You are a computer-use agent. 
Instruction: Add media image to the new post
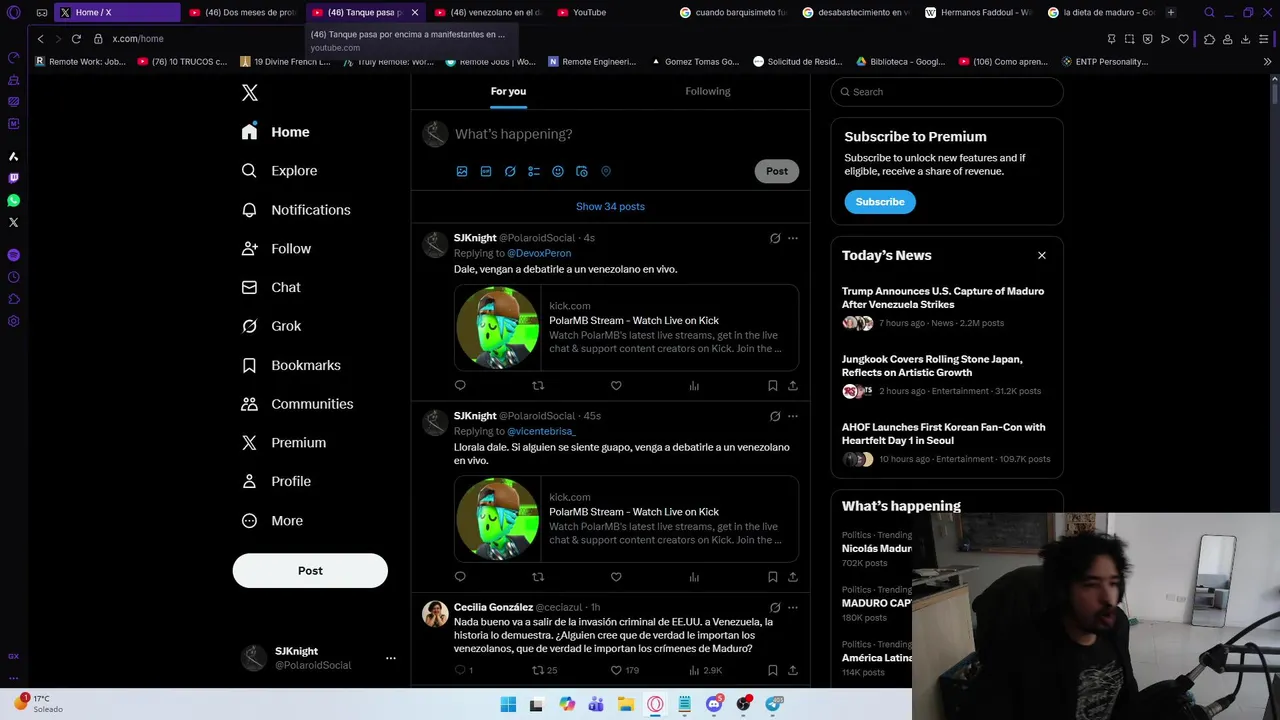(462, 171)
